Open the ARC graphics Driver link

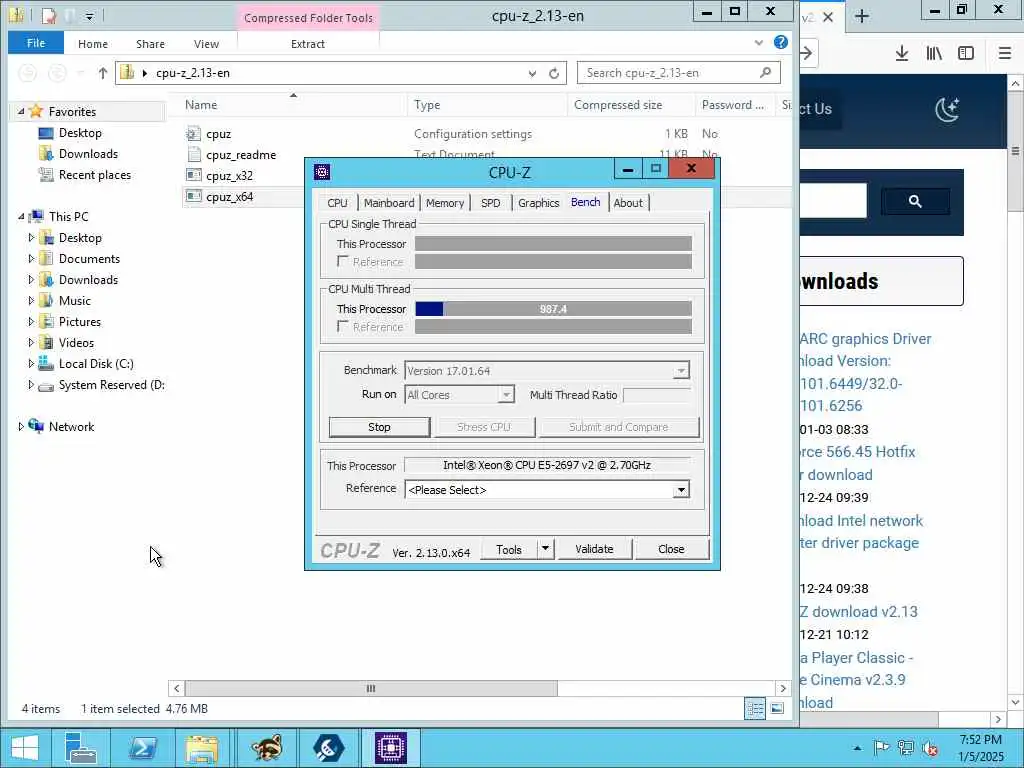click(865, 339)
